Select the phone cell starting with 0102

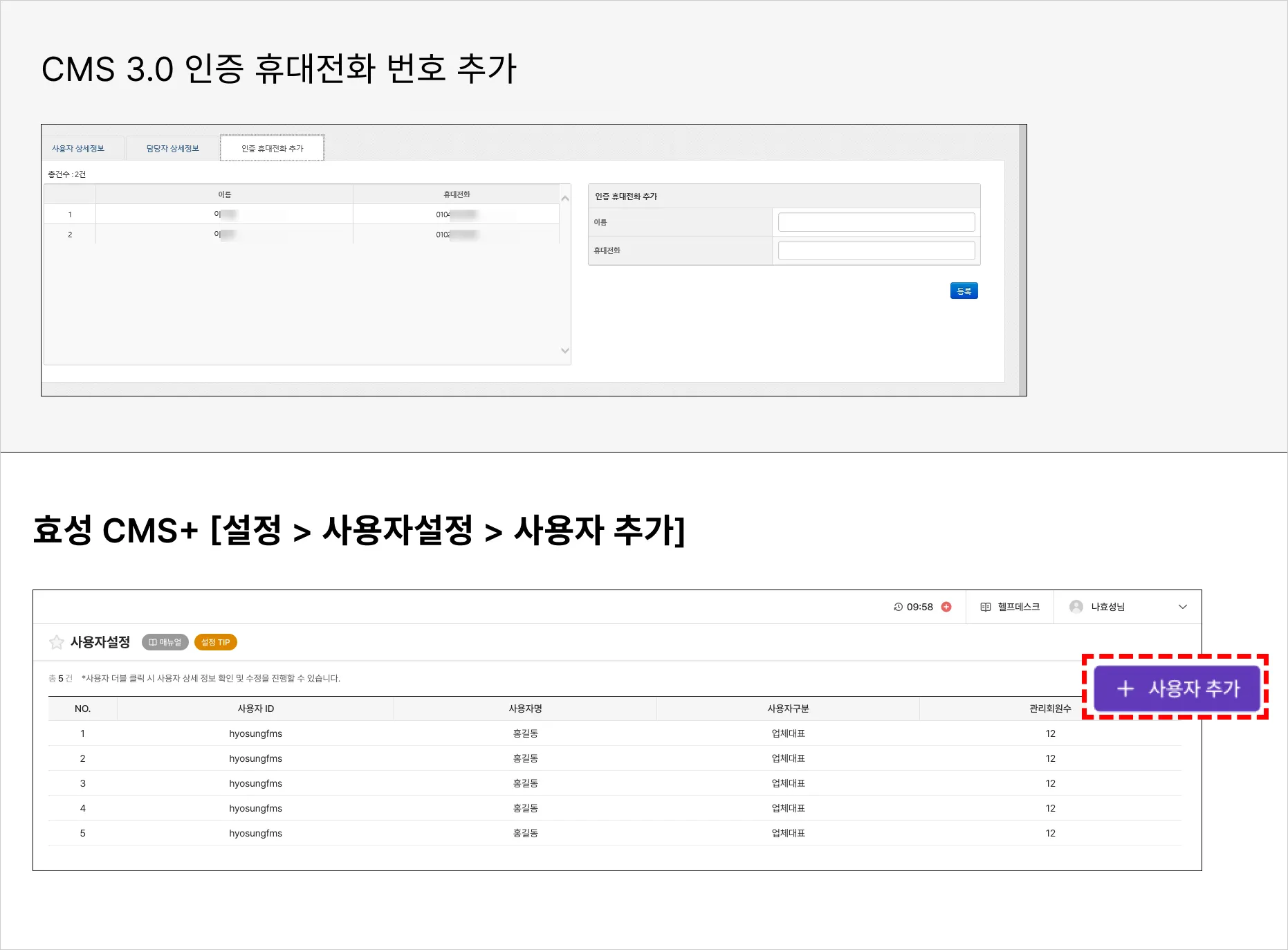(x=457, y=235)
